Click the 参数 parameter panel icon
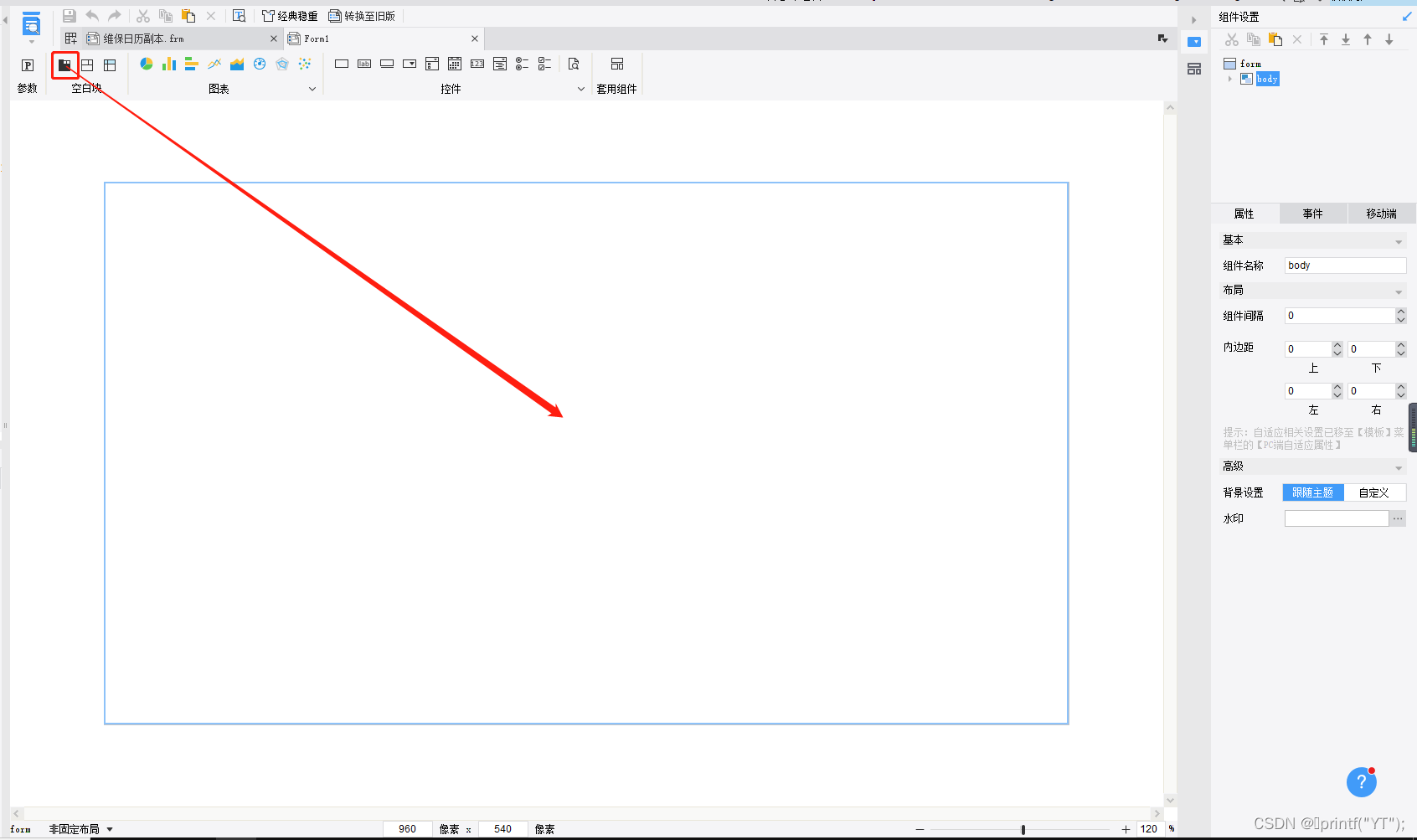Image resolution: width=1417 pixels, height=840 pixels. click(28, 65)
